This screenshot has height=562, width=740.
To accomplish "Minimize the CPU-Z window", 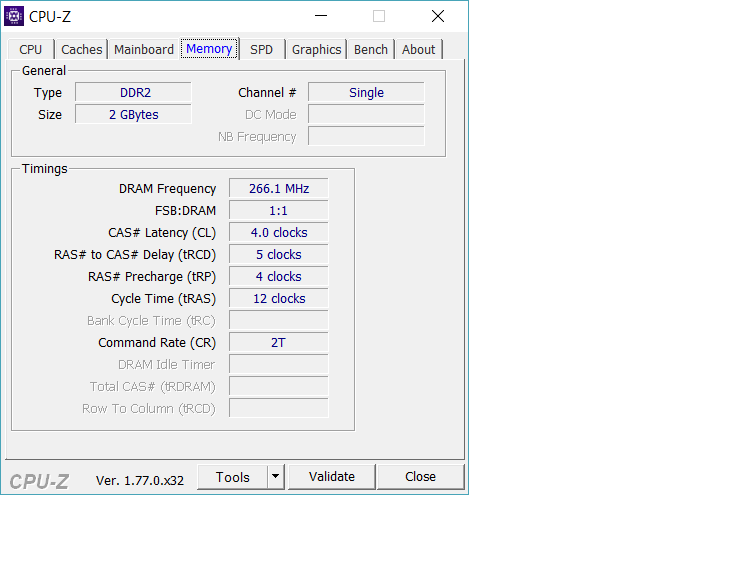I will coord(321,16).
